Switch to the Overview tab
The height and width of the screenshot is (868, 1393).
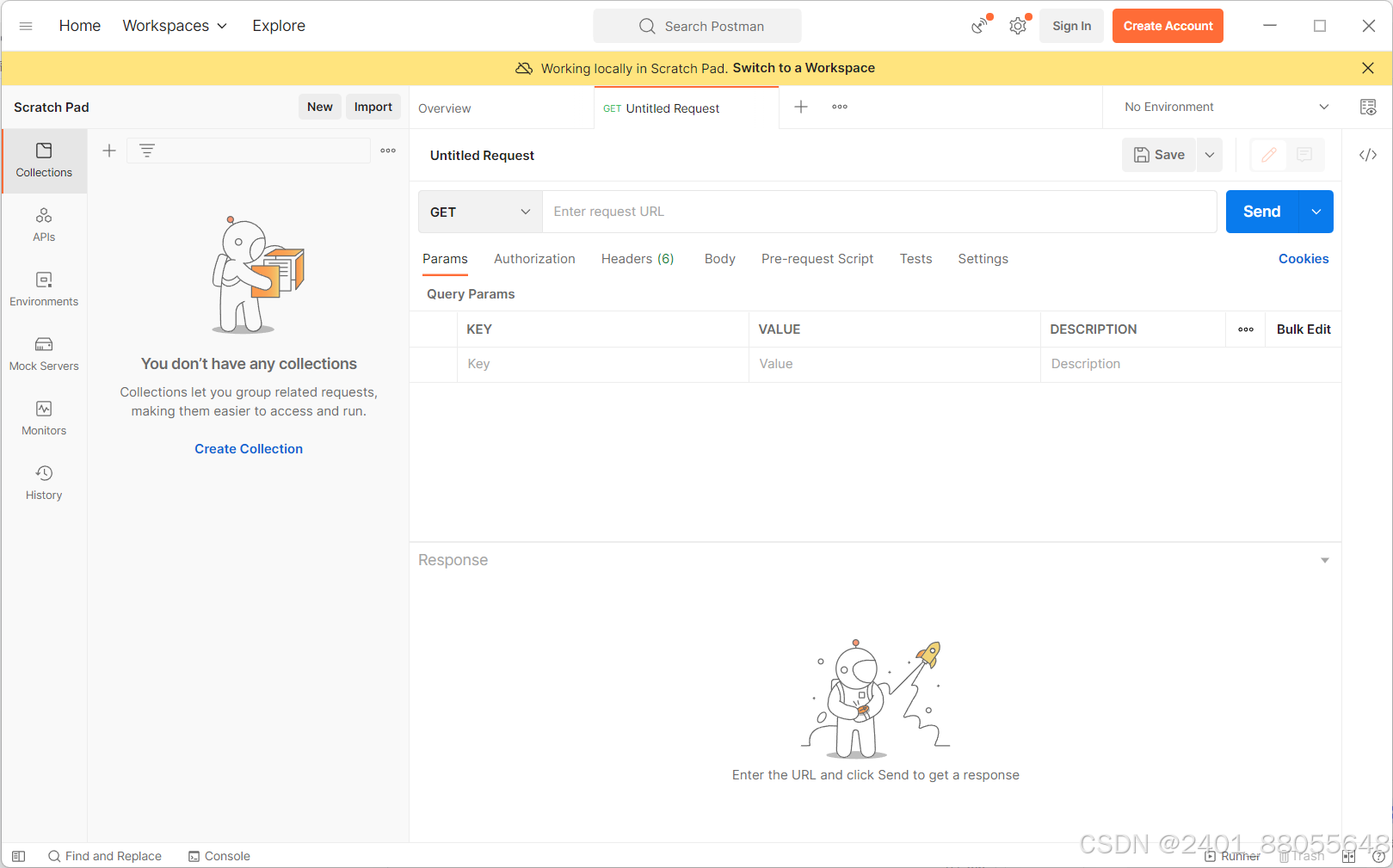445,108
